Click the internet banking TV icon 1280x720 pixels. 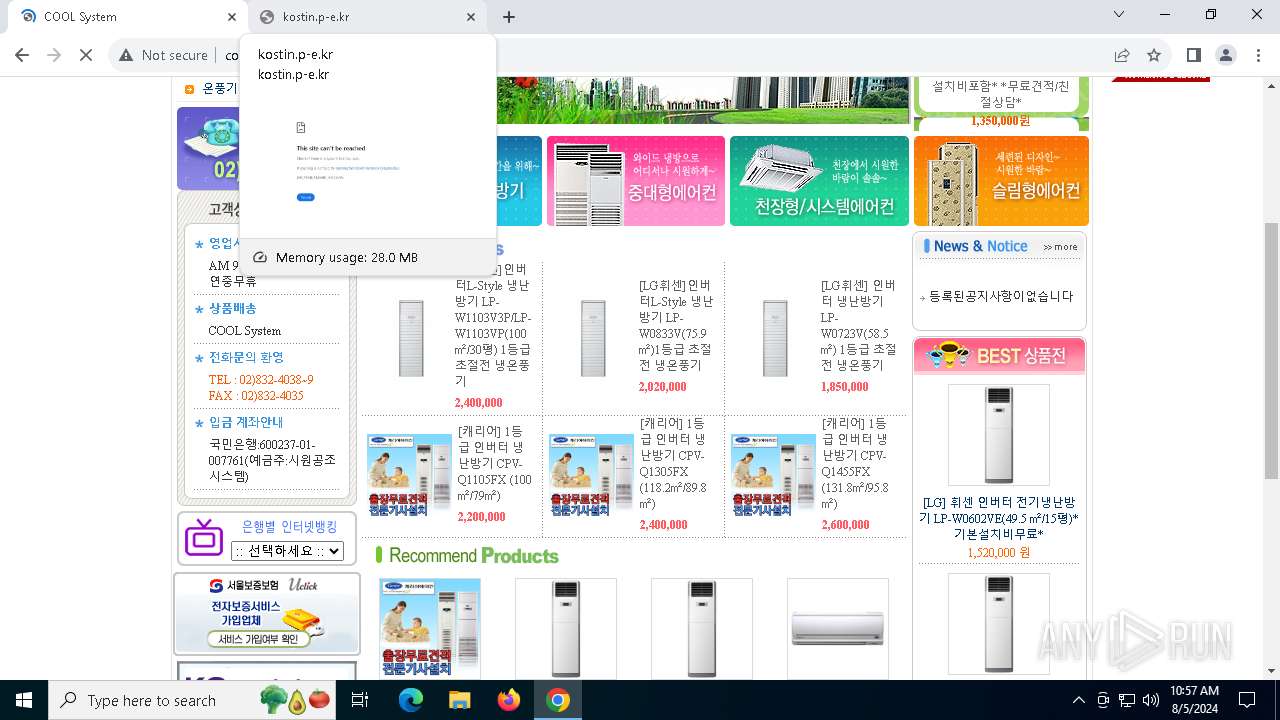click(x=204, y=537)
